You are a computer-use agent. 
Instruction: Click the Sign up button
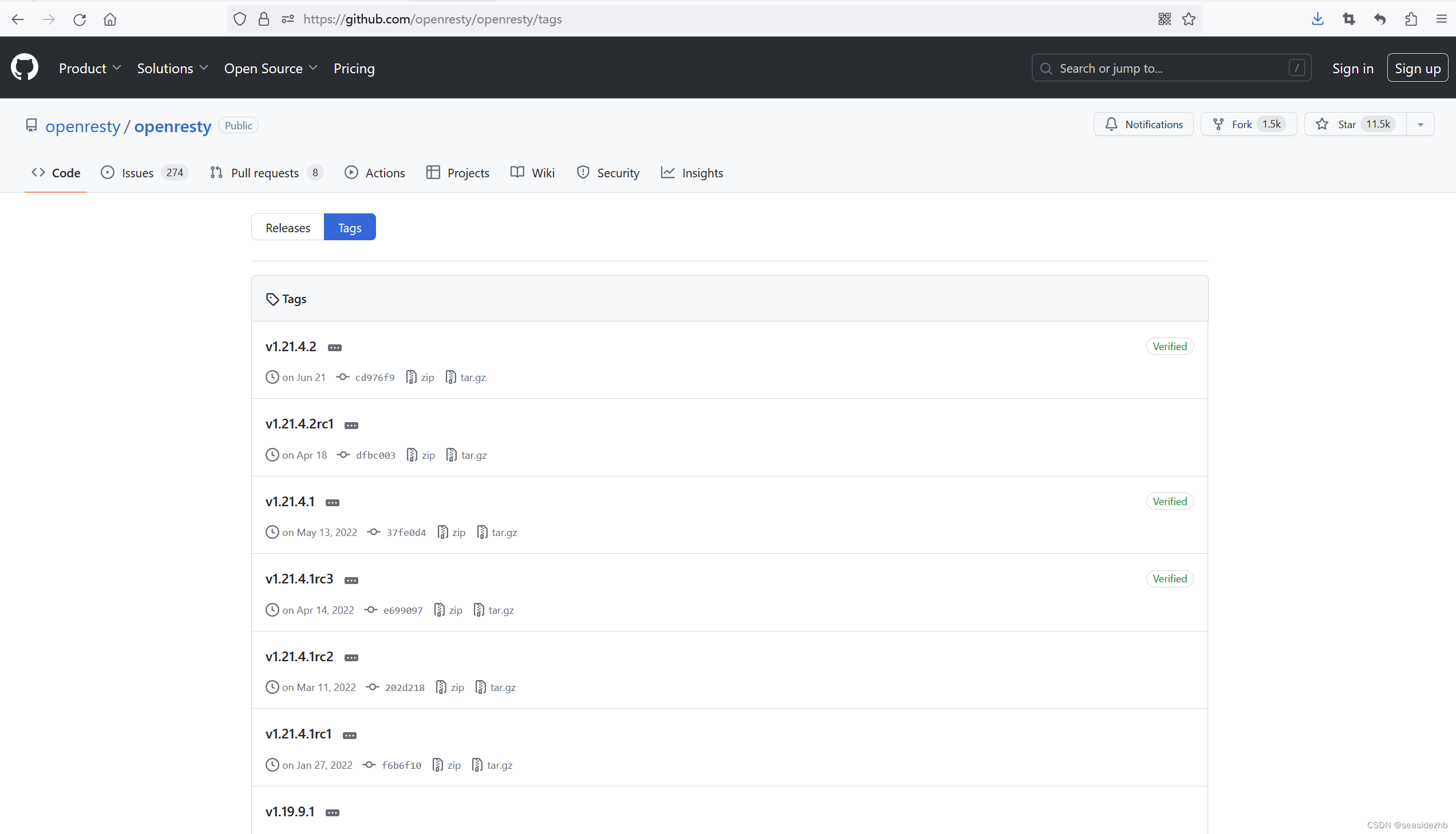pyautogui.click(x=1417, y=68)
